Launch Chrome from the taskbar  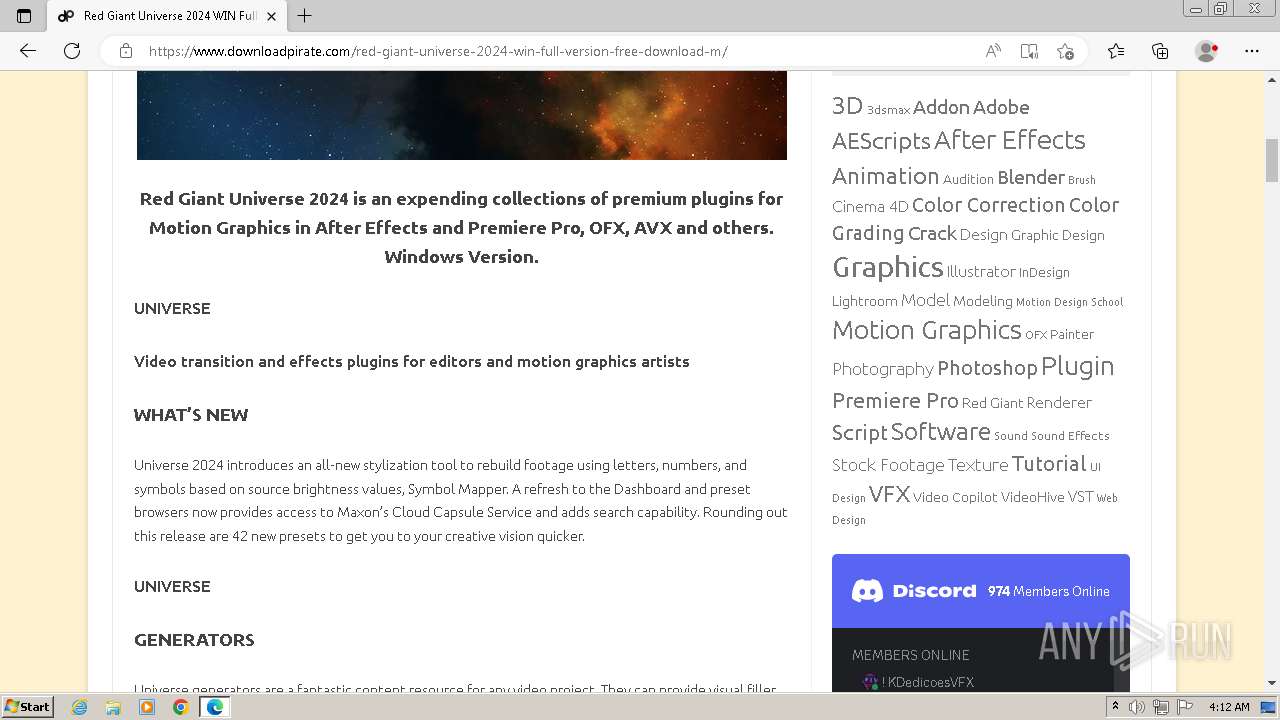coord(180,707)
